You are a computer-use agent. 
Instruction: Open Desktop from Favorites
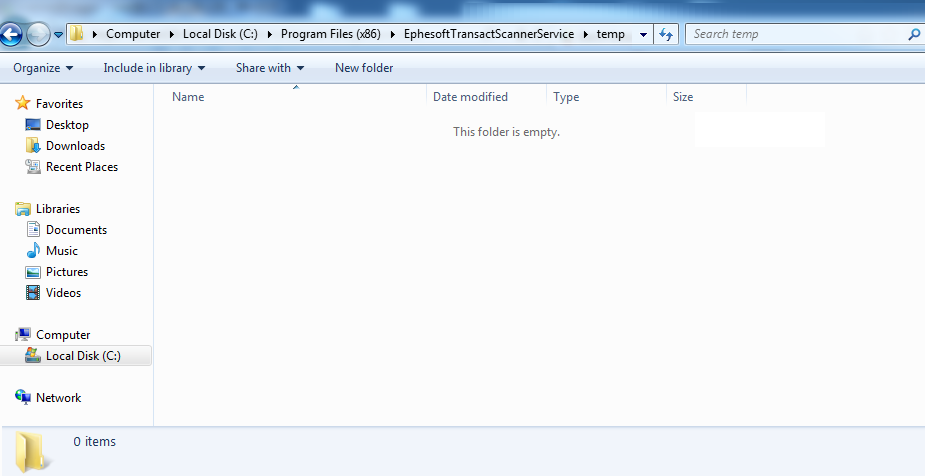pos(67,125)
